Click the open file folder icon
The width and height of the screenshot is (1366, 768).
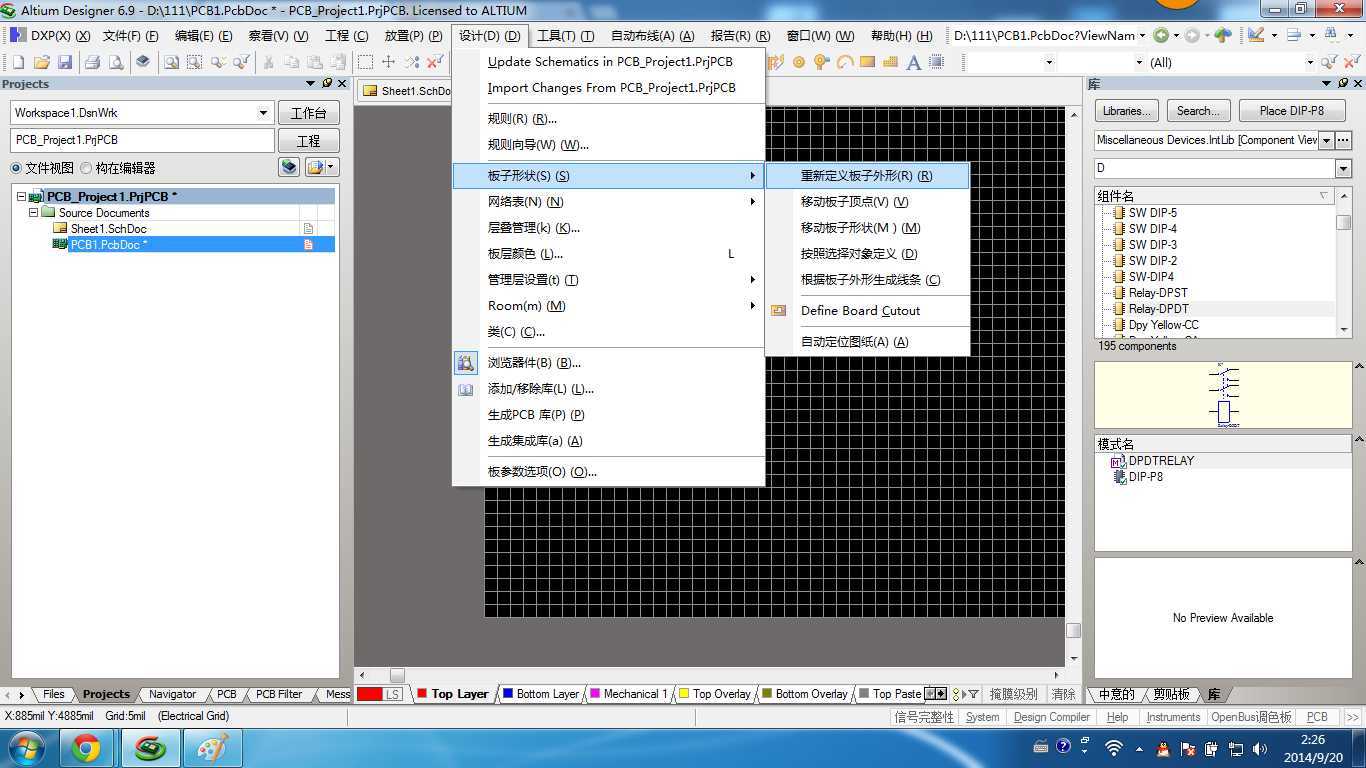(x=42, y=62)
